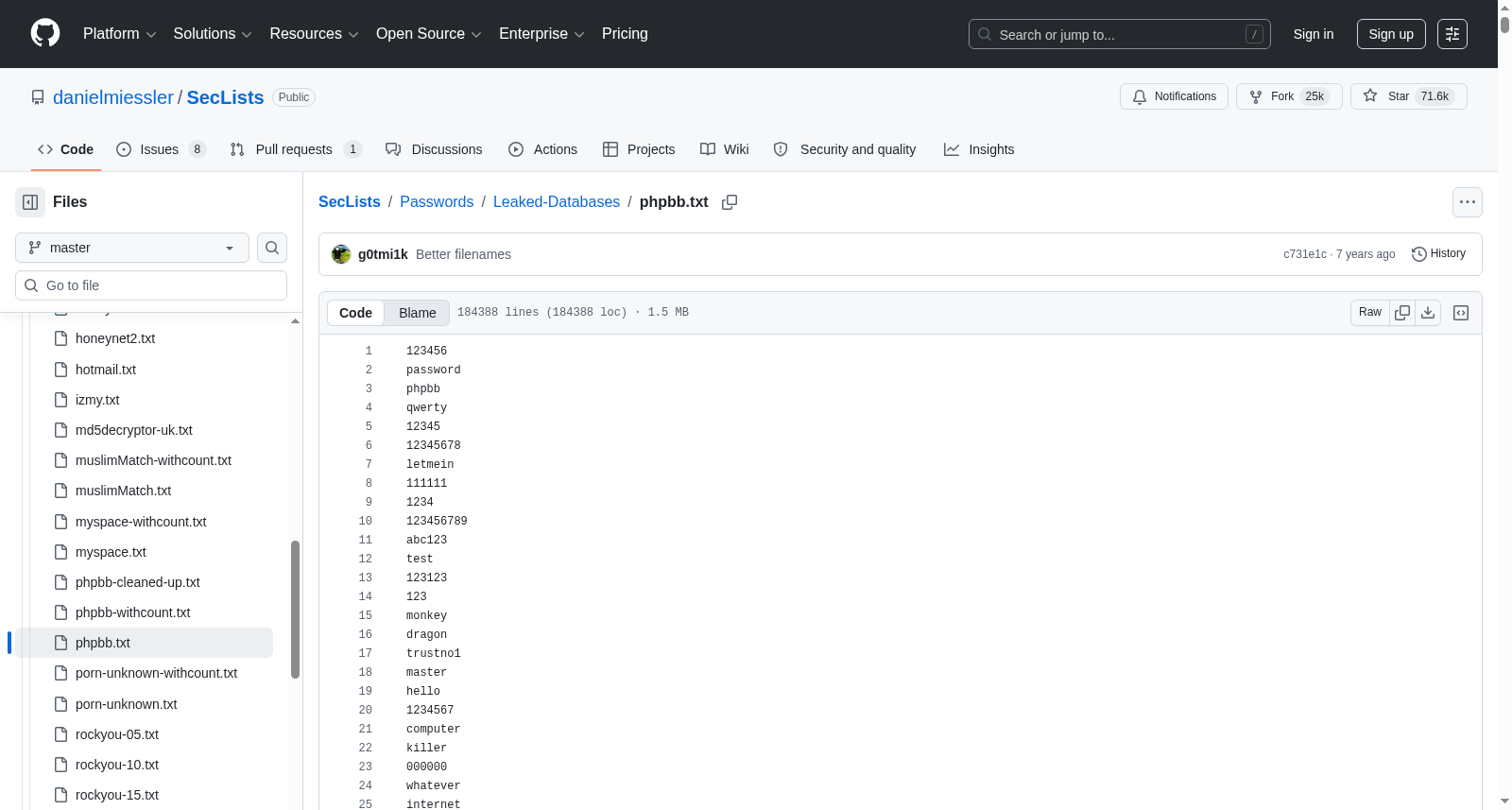Open the GitHub home logo

(x=45, y=33)
